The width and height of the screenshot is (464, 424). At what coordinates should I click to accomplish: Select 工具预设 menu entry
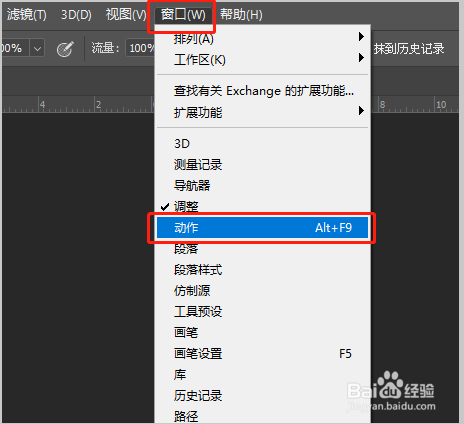pos(263,312)
